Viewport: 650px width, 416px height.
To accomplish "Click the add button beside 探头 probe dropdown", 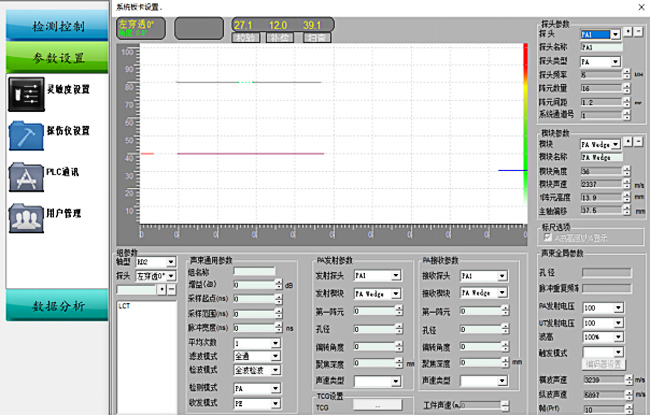I will pos(626,32).
